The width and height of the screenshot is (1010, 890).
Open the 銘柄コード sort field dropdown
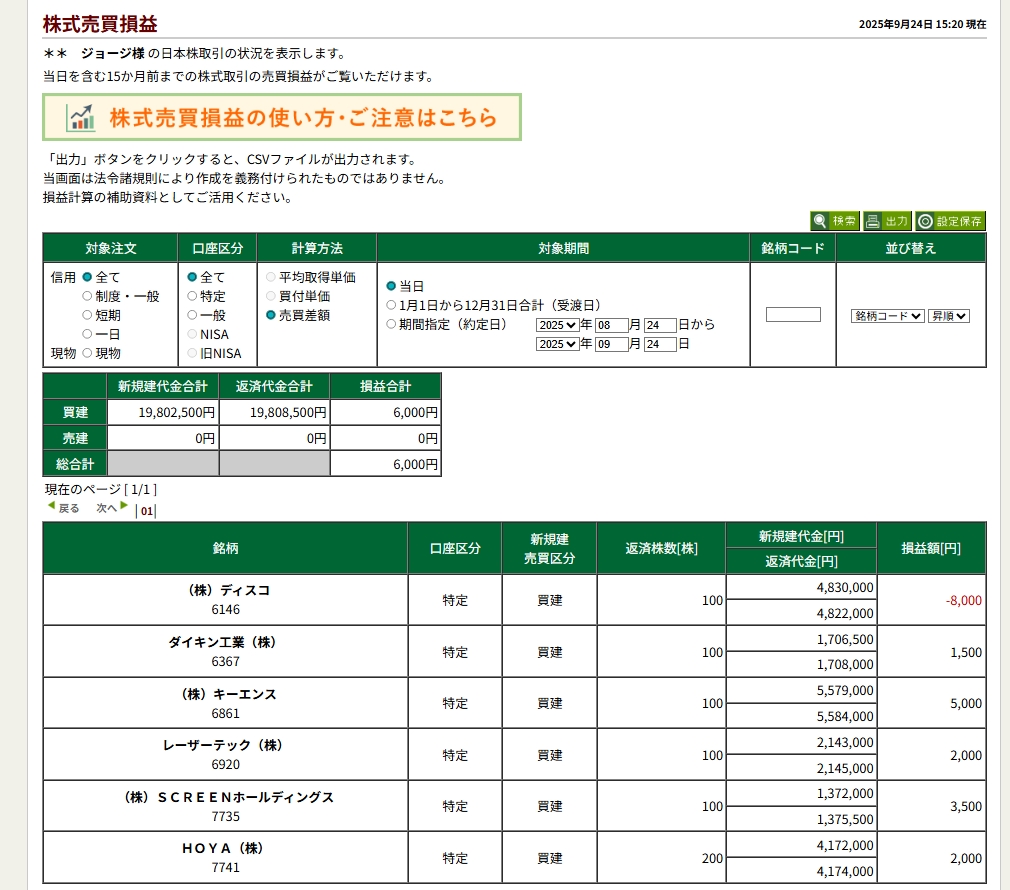(887, 316)
